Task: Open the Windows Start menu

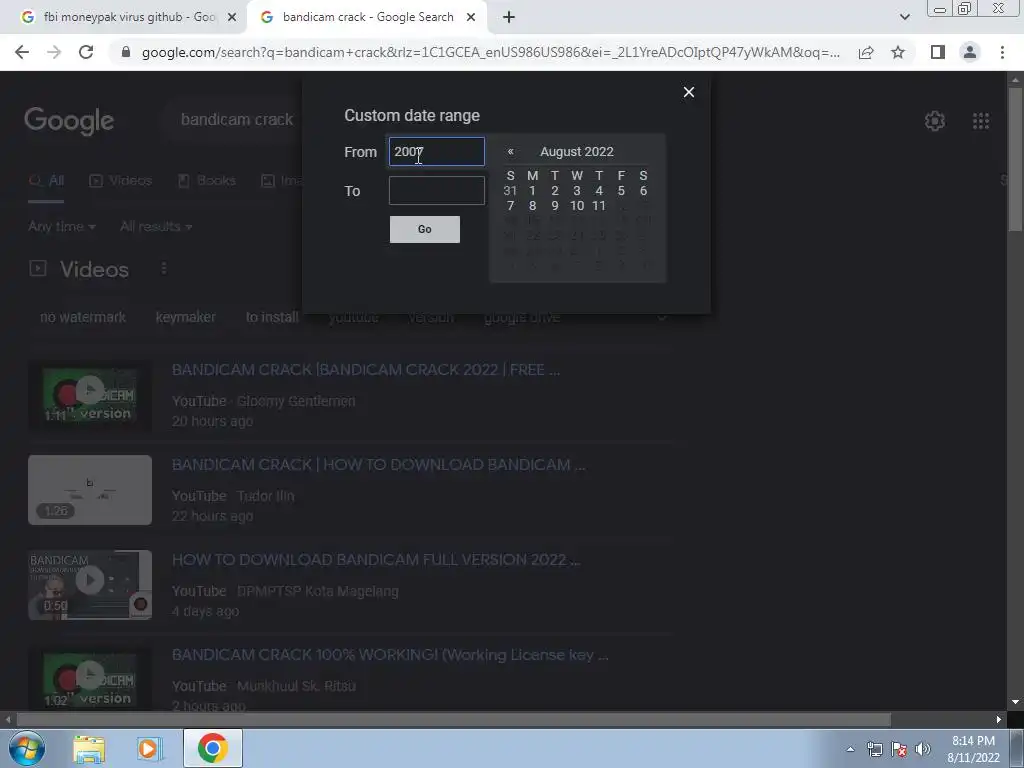Action: click(25, 748)
